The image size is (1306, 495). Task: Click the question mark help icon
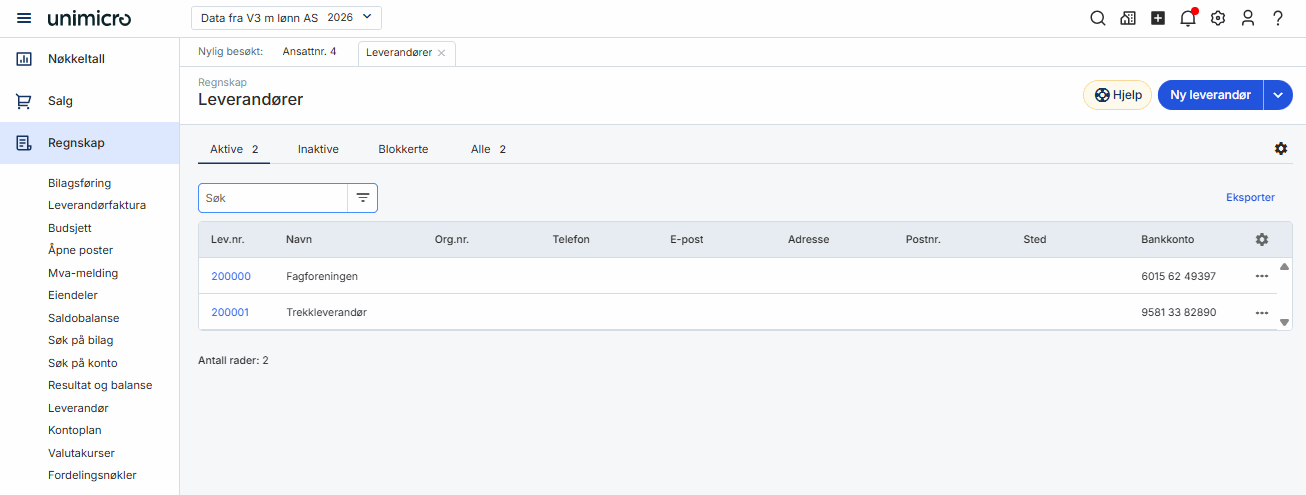click(1278, 18)
